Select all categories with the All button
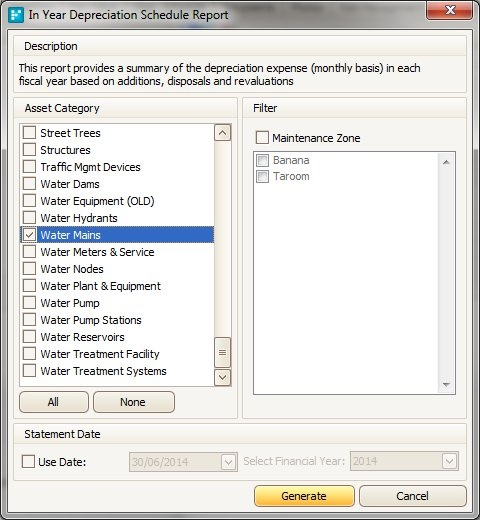 click(x=54, y=402)
